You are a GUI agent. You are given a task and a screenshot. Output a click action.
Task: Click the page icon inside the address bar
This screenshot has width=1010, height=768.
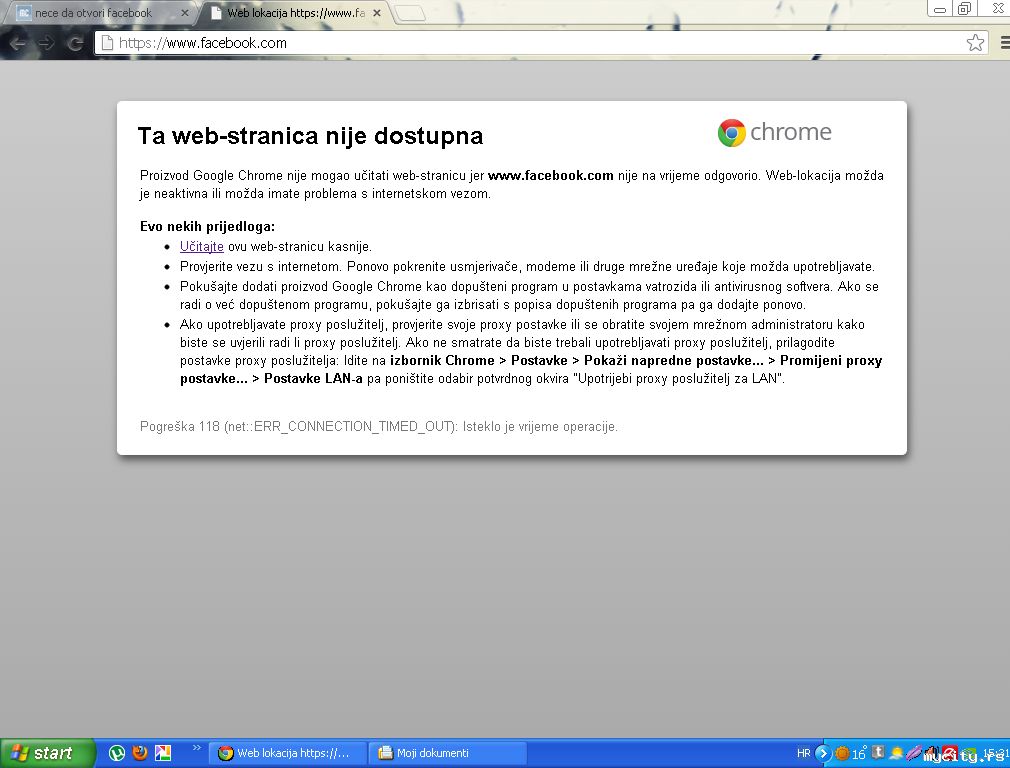(x=108, y=43)
